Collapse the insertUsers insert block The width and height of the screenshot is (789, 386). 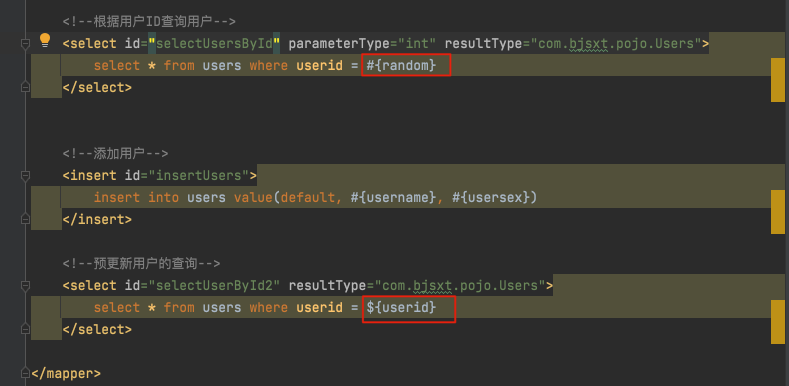pos(25,176)
